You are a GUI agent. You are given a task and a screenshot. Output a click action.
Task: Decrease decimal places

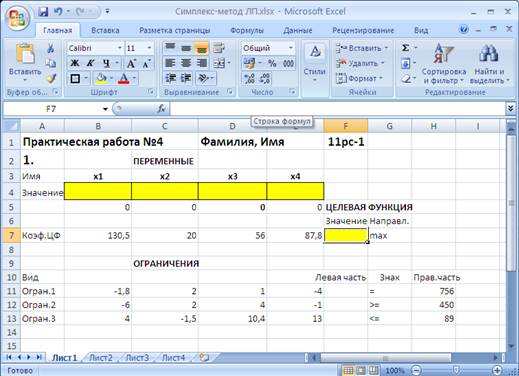tap(265, 78)
